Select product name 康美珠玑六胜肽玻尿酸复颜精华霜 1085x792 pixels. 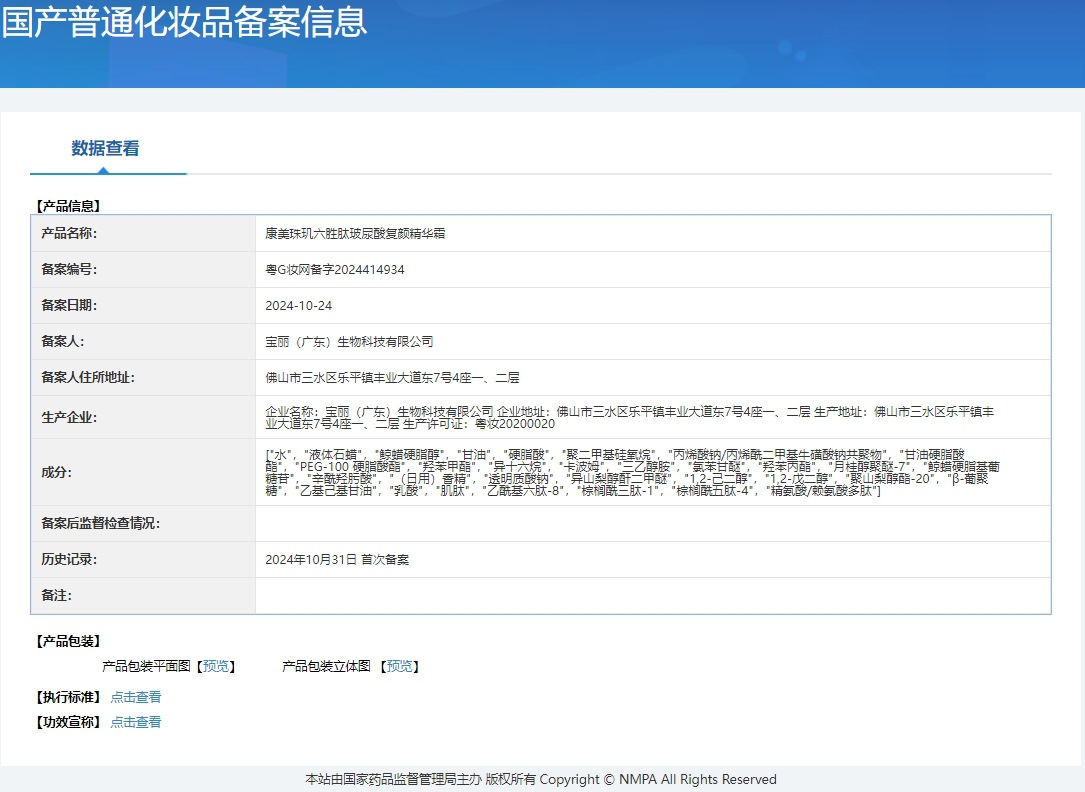[355, 234]
